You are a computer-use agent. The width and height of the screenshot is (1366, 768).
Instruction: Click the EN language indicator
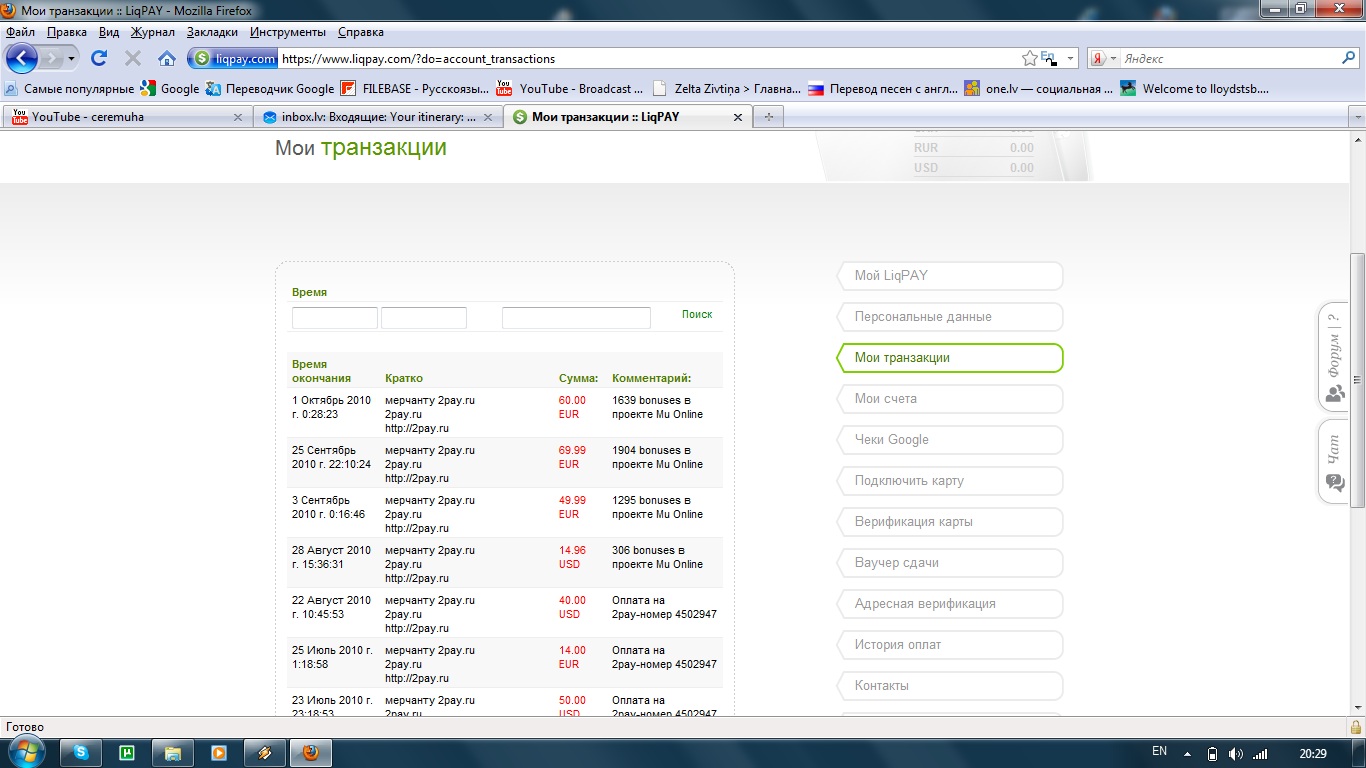coord(1159,751)
